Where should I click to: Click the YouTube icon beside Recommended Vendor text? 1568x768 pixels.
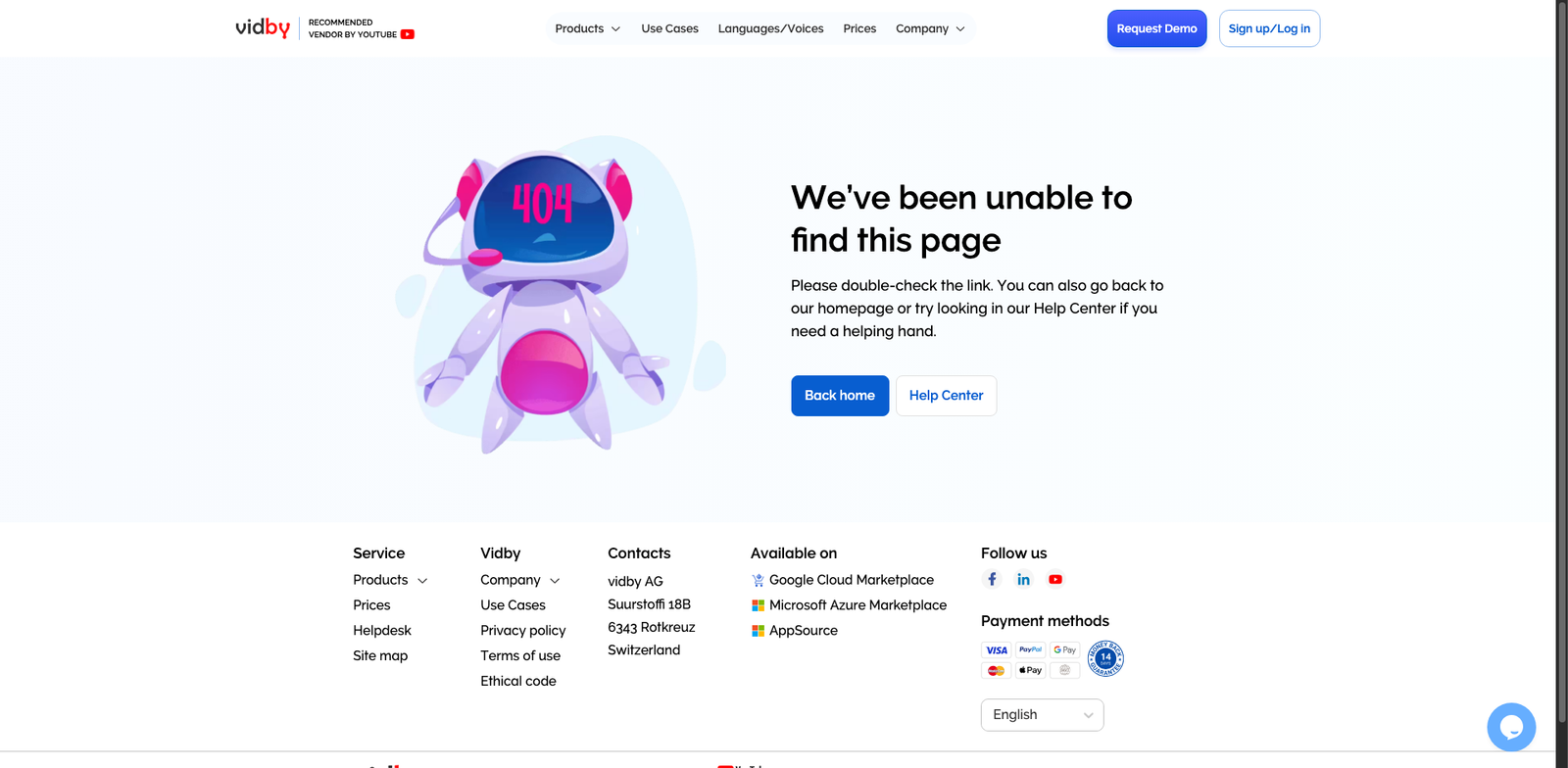click(408, 34)
